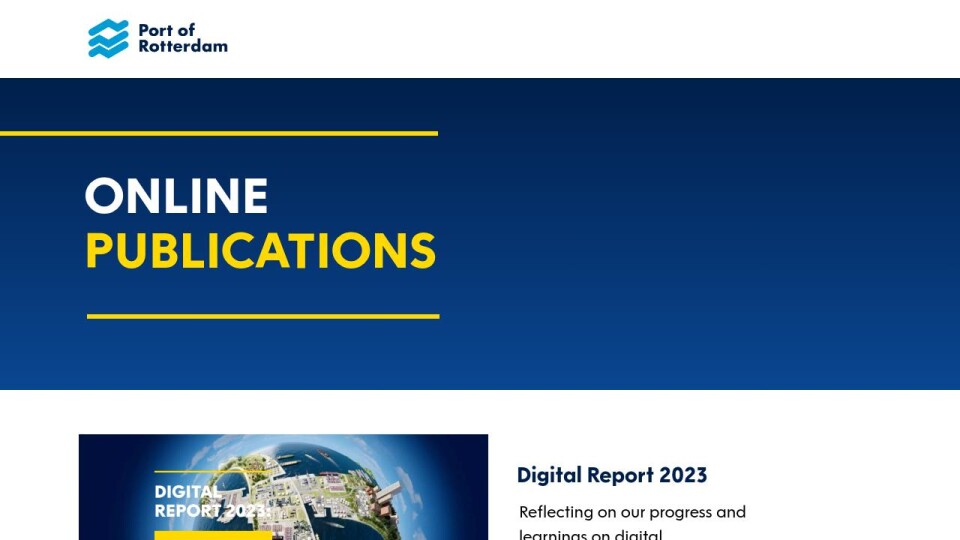Screen dimensions: 960x540
Task: Click the yellow 'PUBLICATIONS' heading text
Action: [x=261, y=250]
